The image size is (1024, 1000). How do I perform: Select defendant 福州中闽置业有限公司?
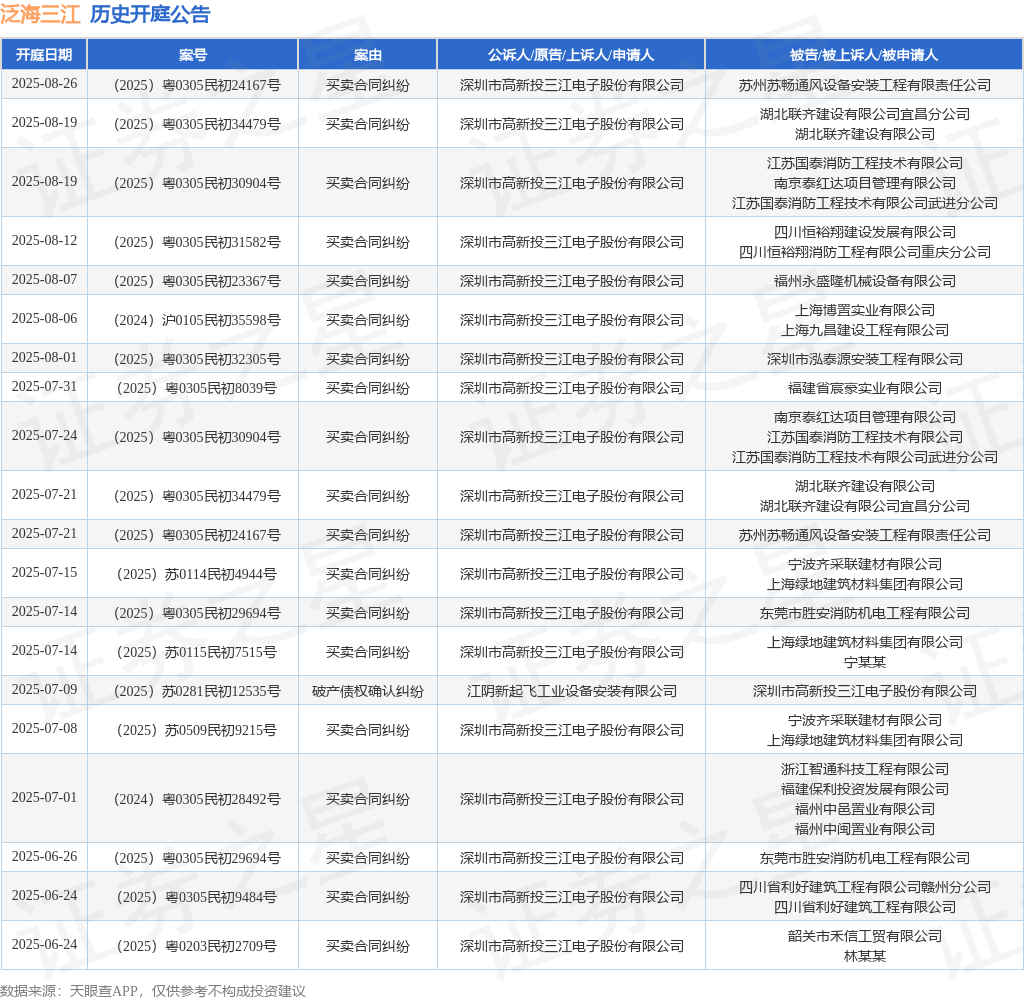(x=865, y=829)
